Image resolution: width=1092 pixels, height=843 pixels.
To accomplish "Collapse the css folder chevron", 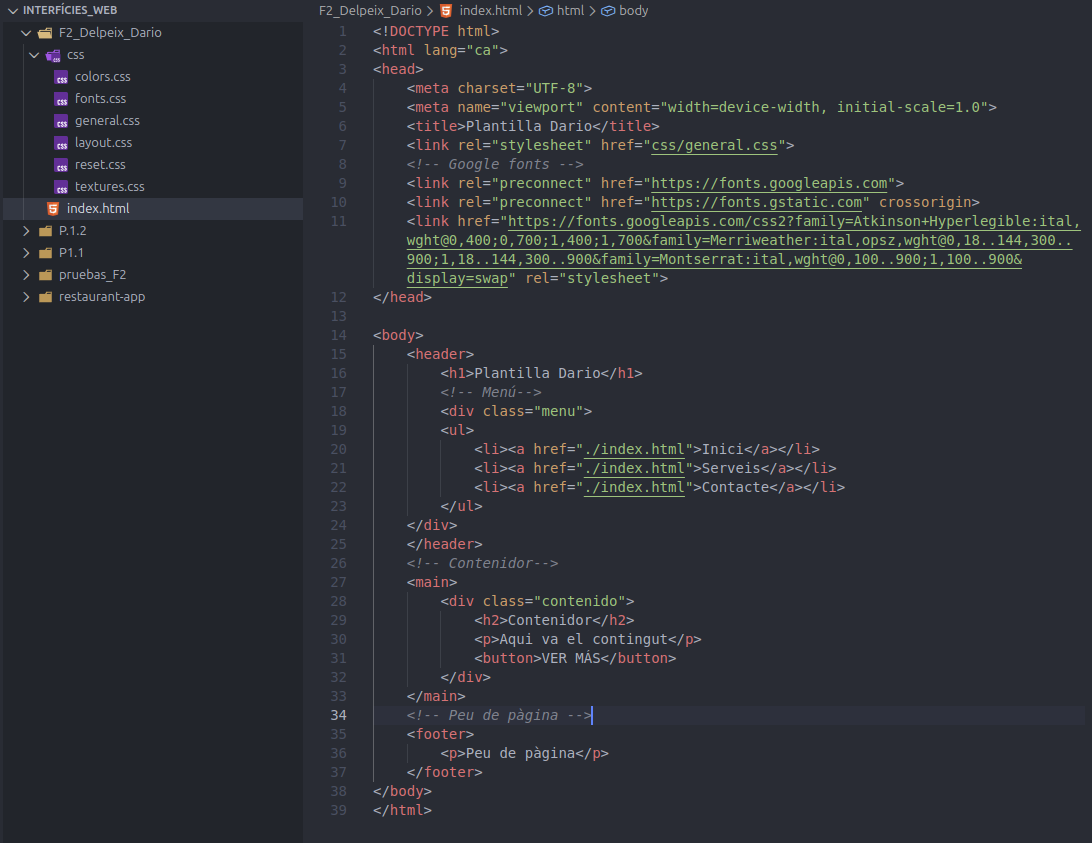I will (35, 55).
